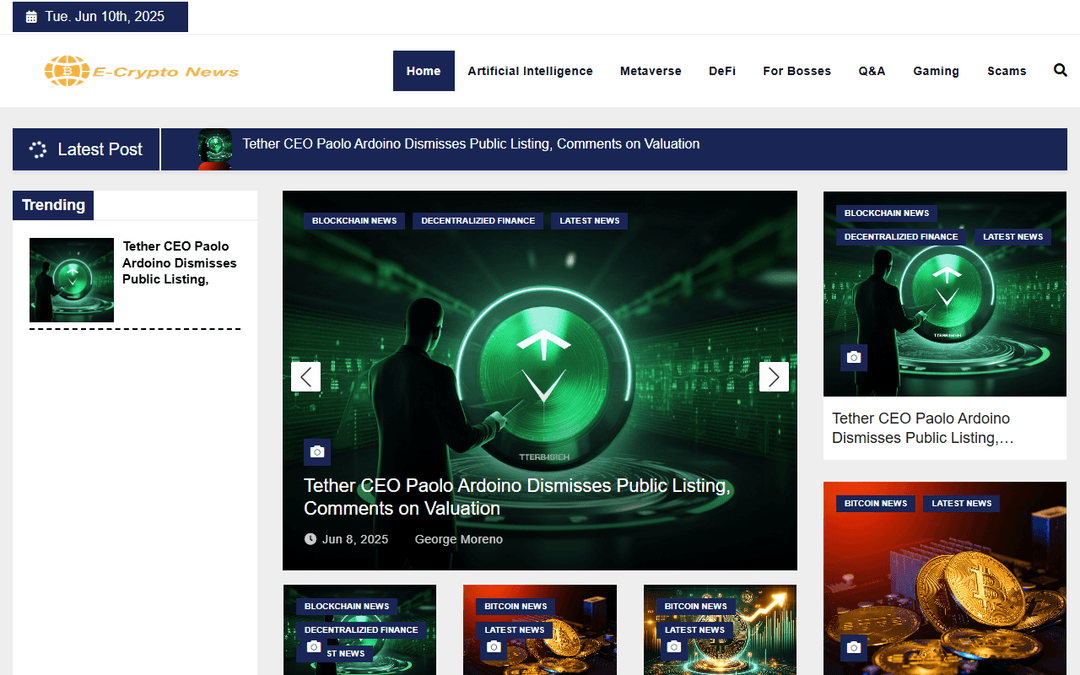Image resolution: width=1080 pixels, height=675 pixels.
Task: Select the Trending tab heading
Action: [53, 205]
